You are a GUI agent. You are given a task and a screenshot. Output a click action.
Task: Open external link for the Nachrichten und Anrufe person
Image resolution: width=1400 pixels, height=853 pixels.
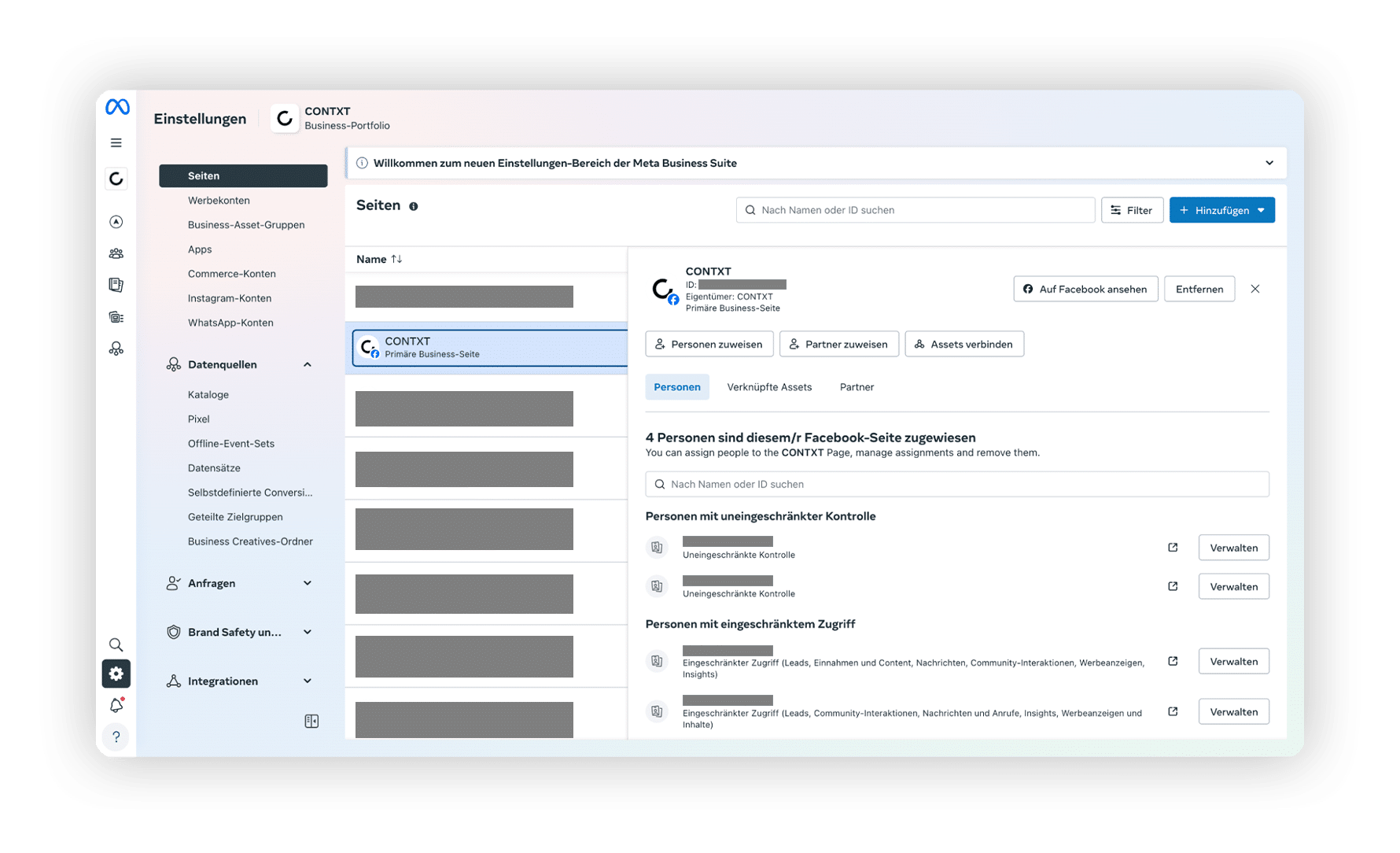[1173, 711]
